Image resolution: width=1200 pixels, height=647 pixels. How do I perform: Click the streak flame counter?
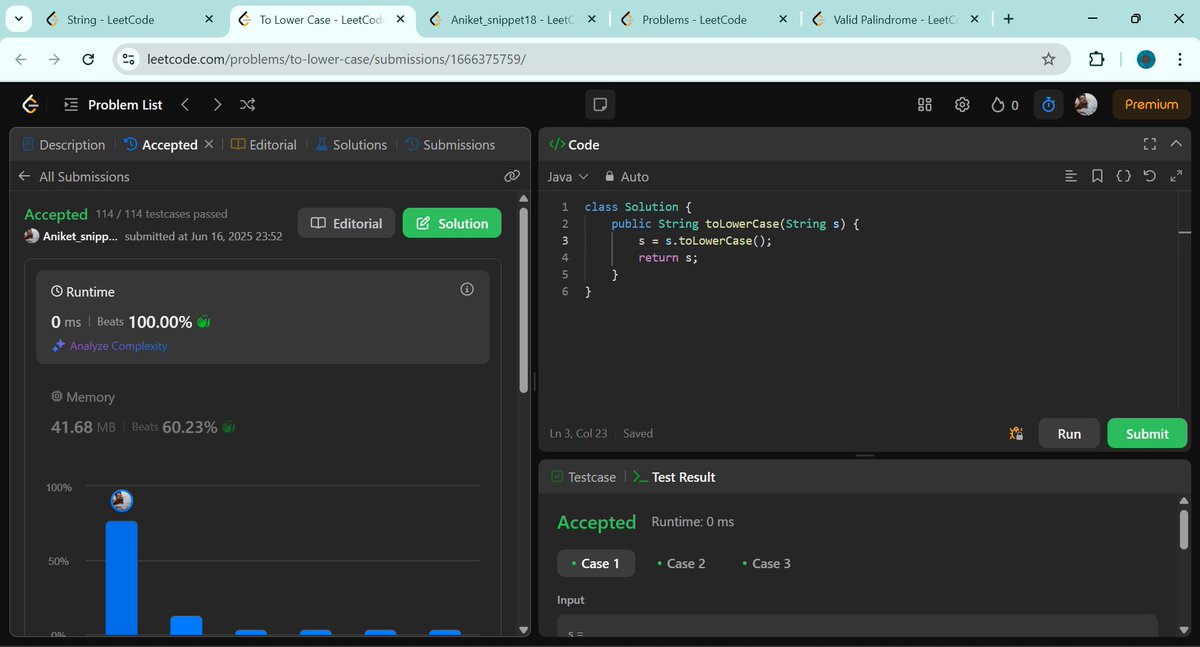(x=1004, y=104)
